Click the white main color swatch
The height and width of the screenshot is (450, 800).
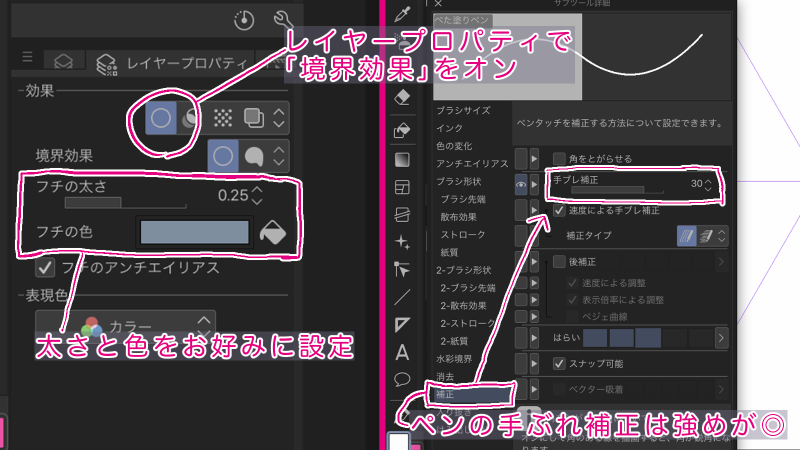point(398,442)
